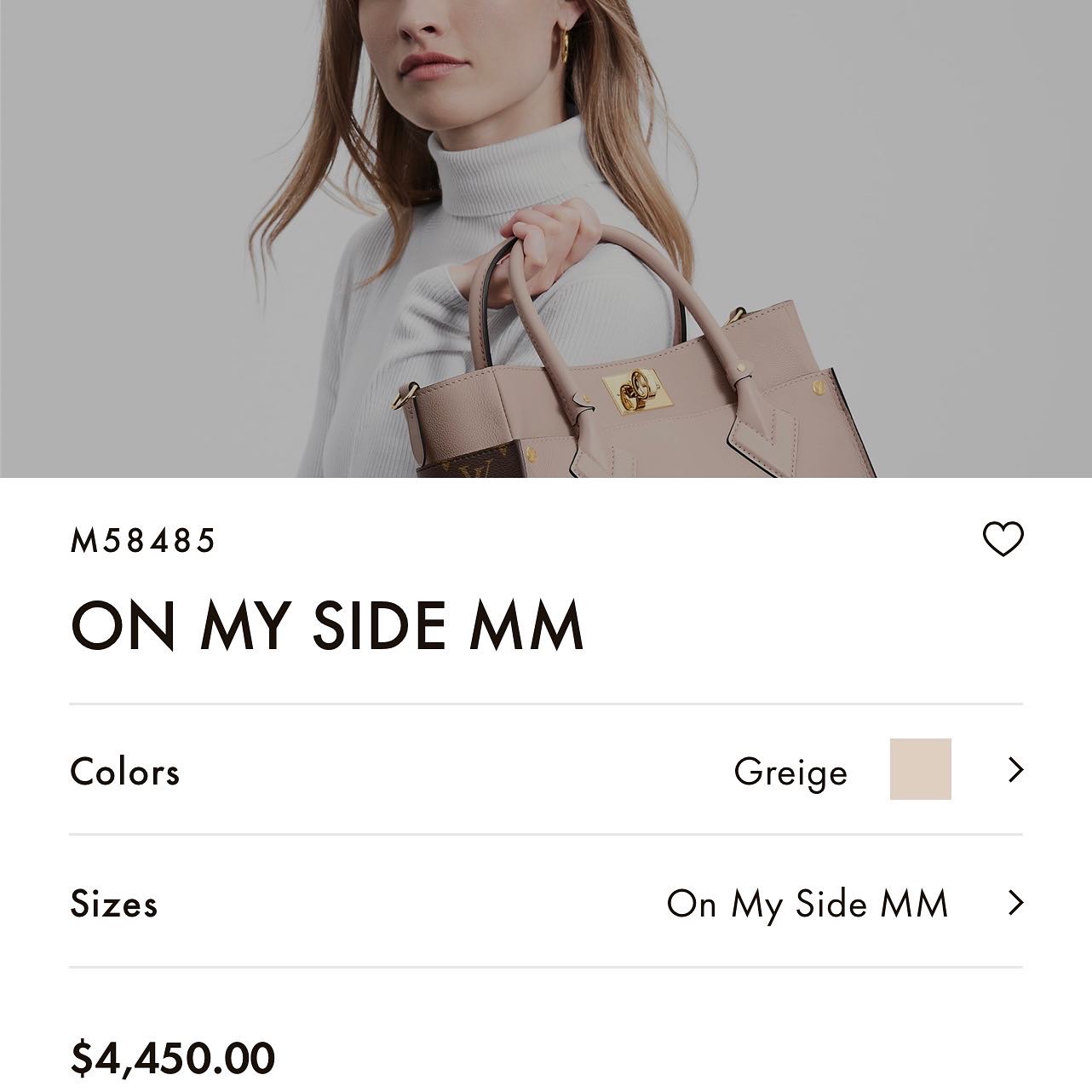
Task: Expand the Colors row chevron
Action: (x=1014, y=770)
